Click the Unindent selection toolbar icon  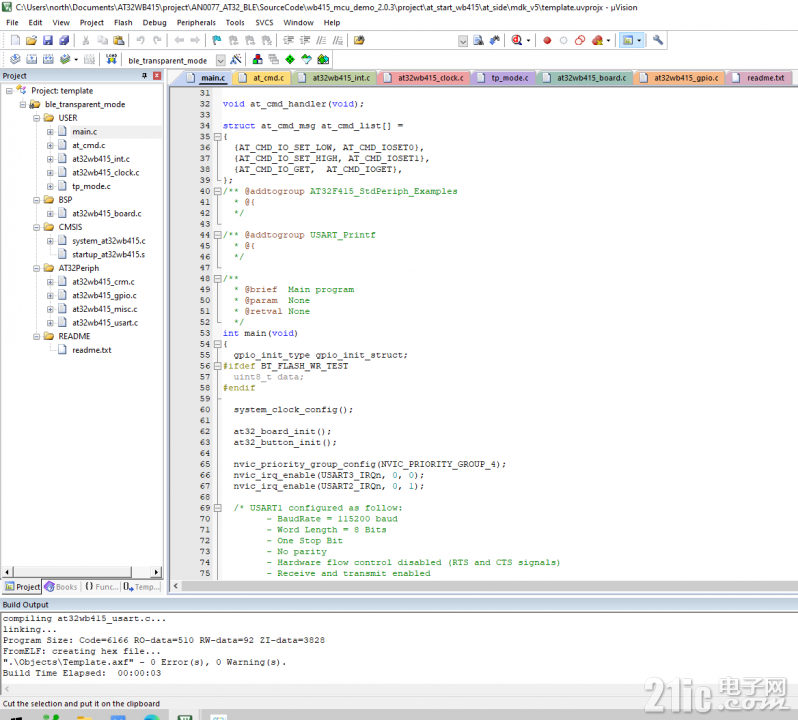click(305, 40)
